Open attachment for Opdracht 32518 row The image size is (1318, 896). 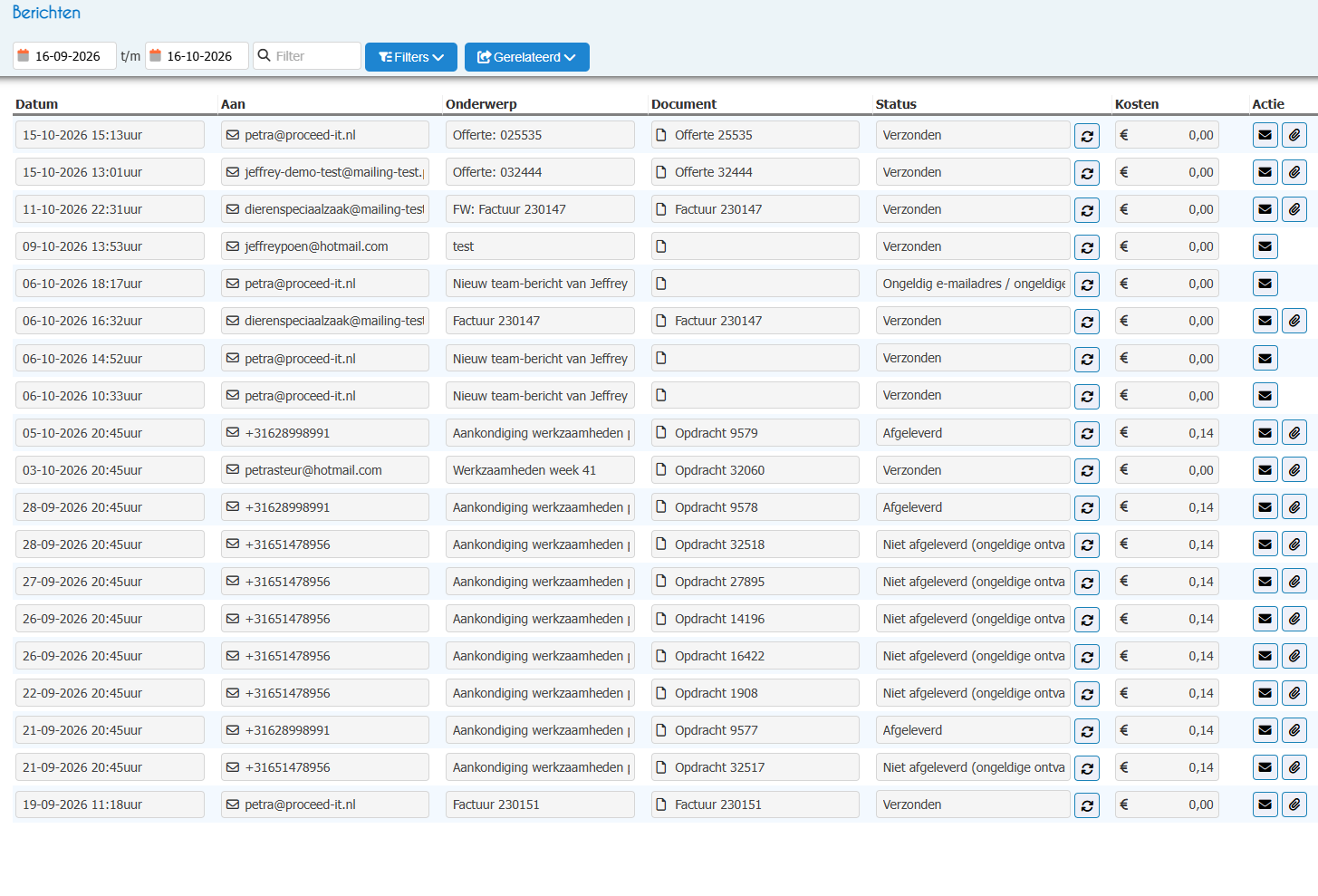[1294, 544]
